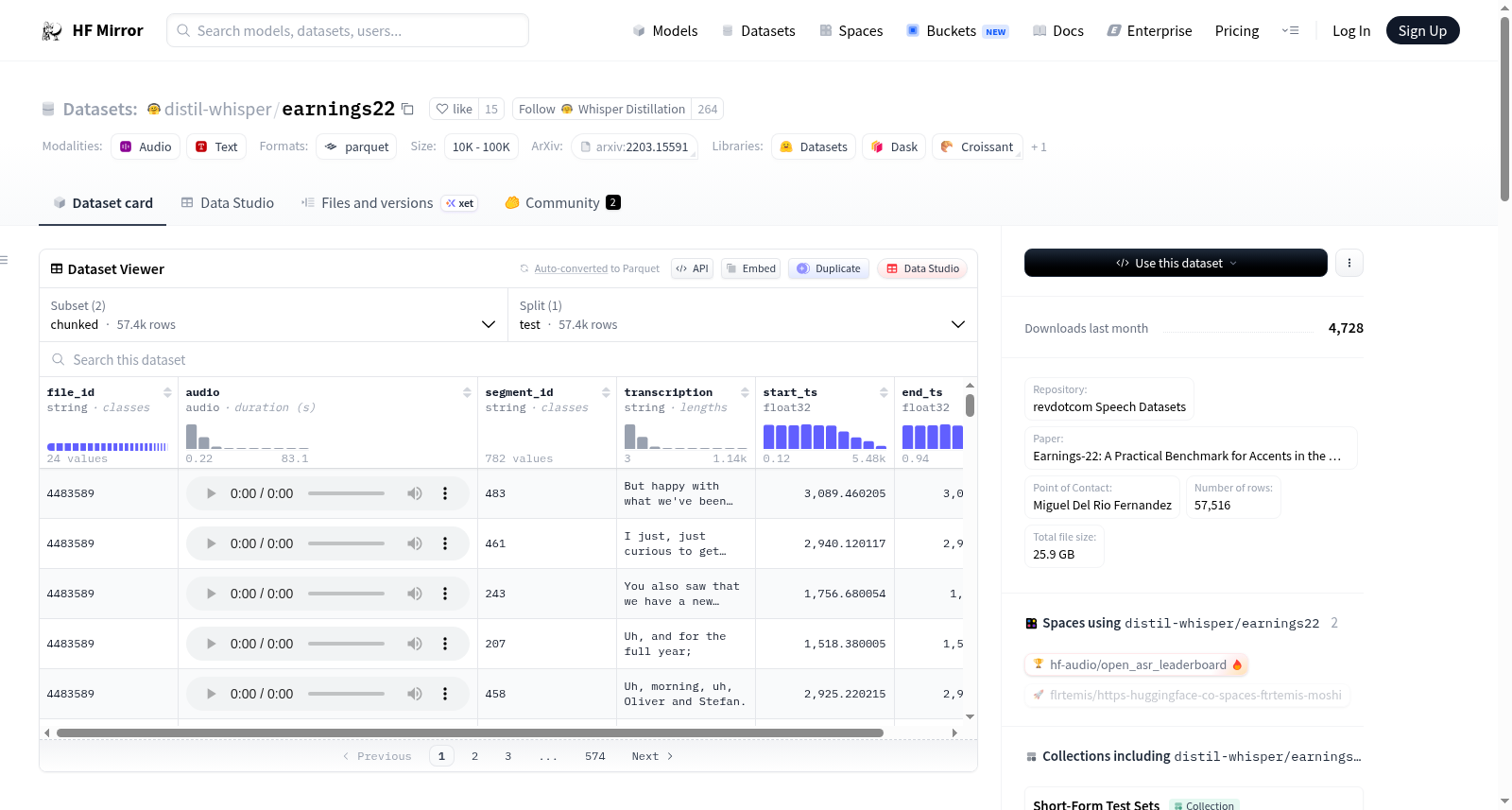Image resolution: width=1512 pixels, height=810 pixels.
Task: Play audio in row with segment 243
Action: pos(212,594)
